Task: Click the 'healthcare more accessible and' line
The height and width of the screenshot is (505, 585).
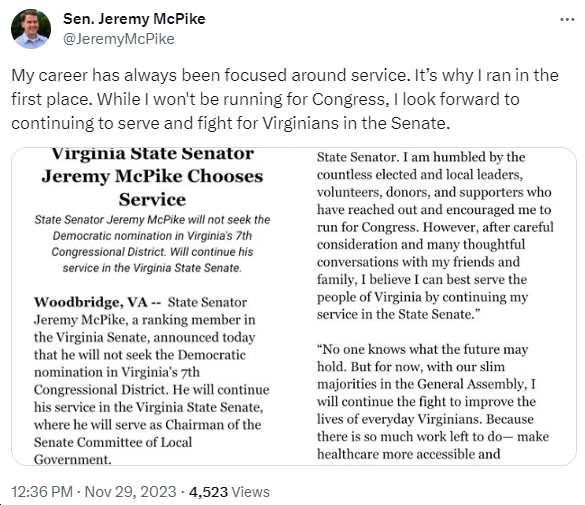Action: click(x=409, y=454)
